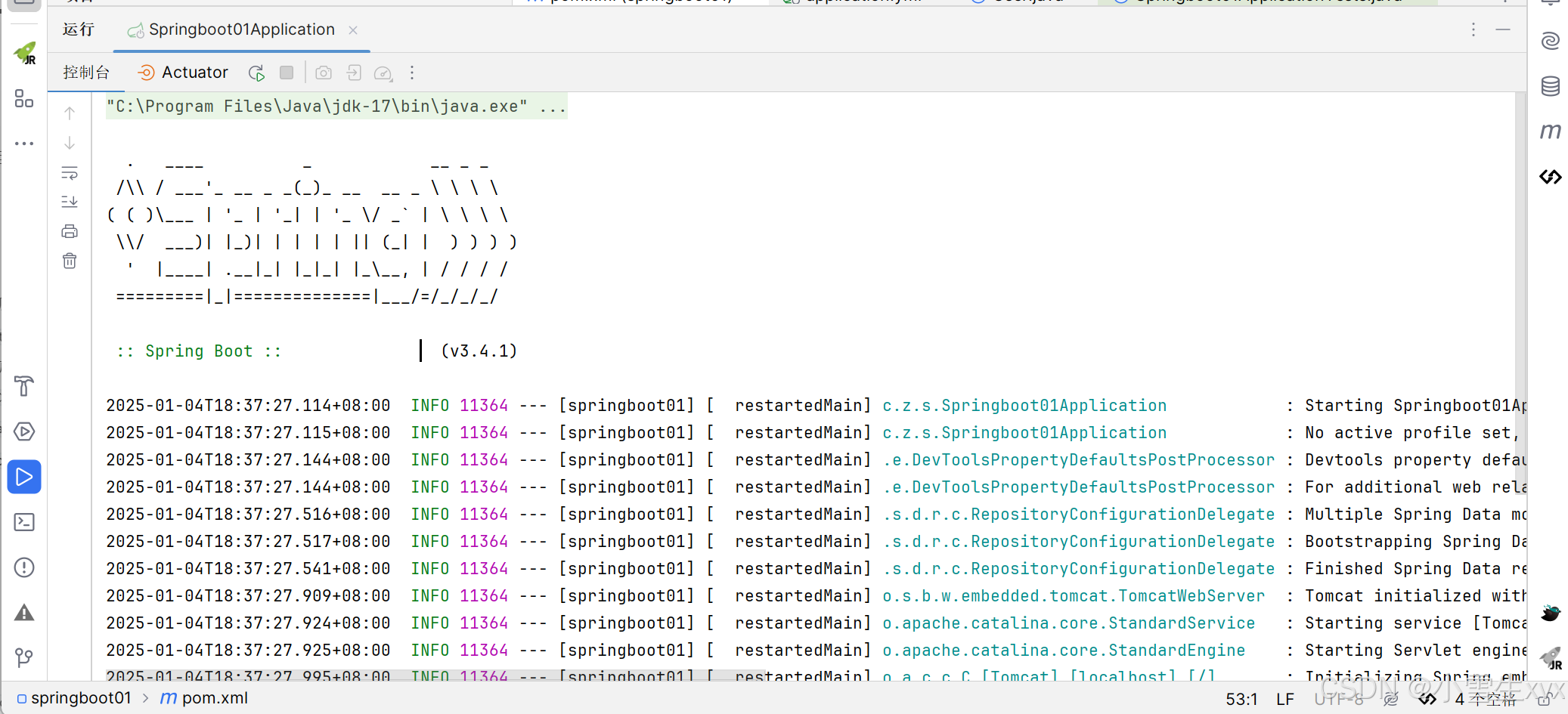Open the Git version control tool window
Viewport: 1568px width, 714px height.
tap(24, 658)
